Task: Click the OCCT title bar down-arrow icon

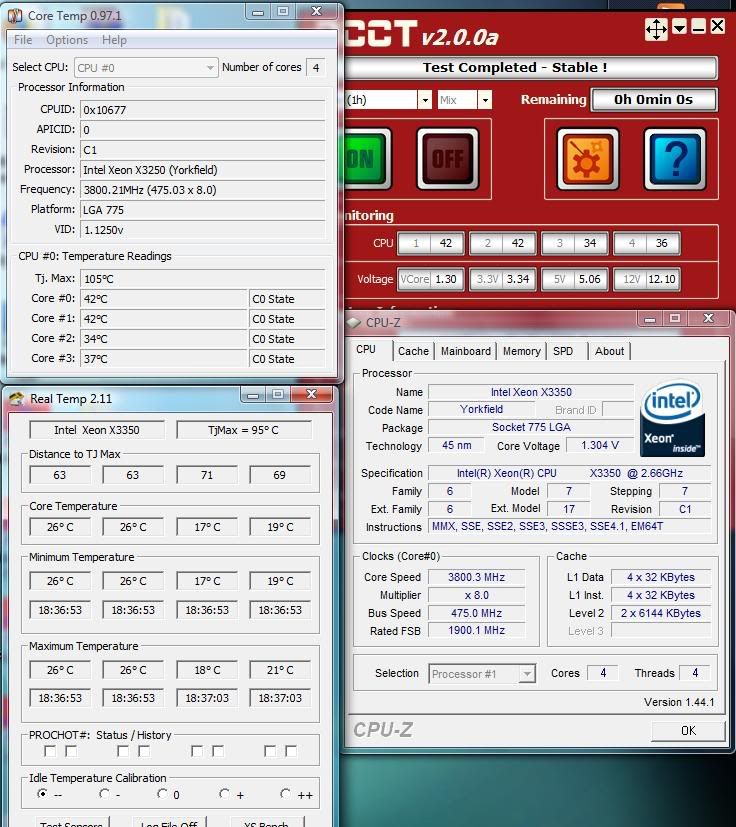Action: point(680,26)
